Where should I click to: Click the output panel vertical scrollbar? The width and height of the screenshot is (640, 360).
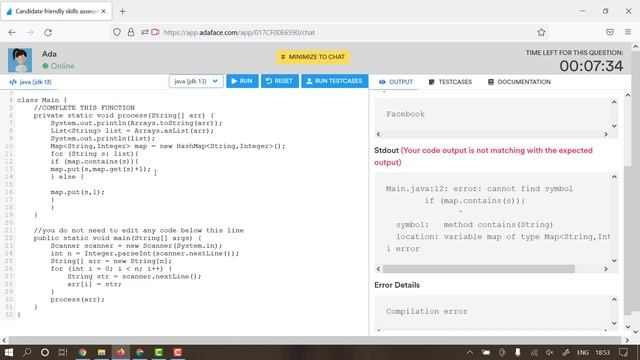(627, 241)
